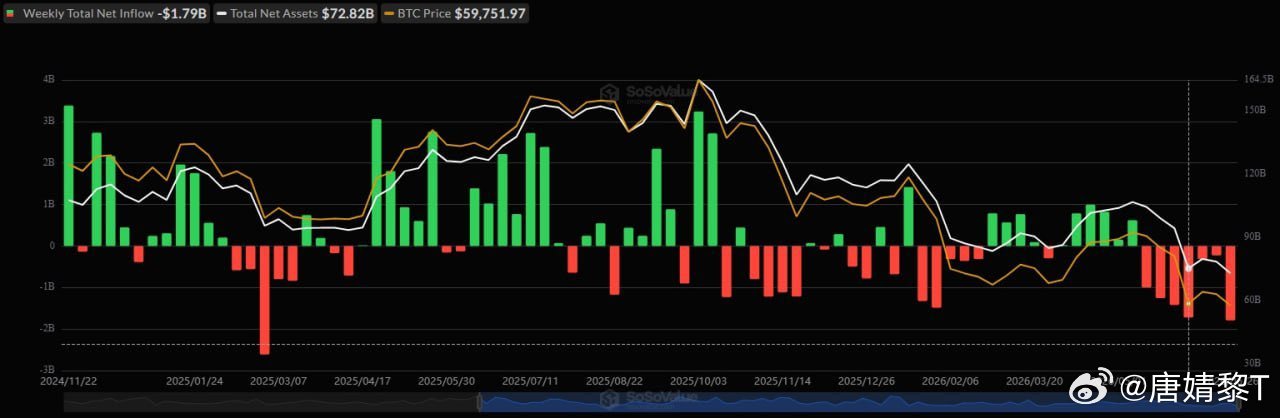This screenshot has height=418, width=1280.
Task: Click the last red bar at the chart's right end
Action: tap(1230, 282)
